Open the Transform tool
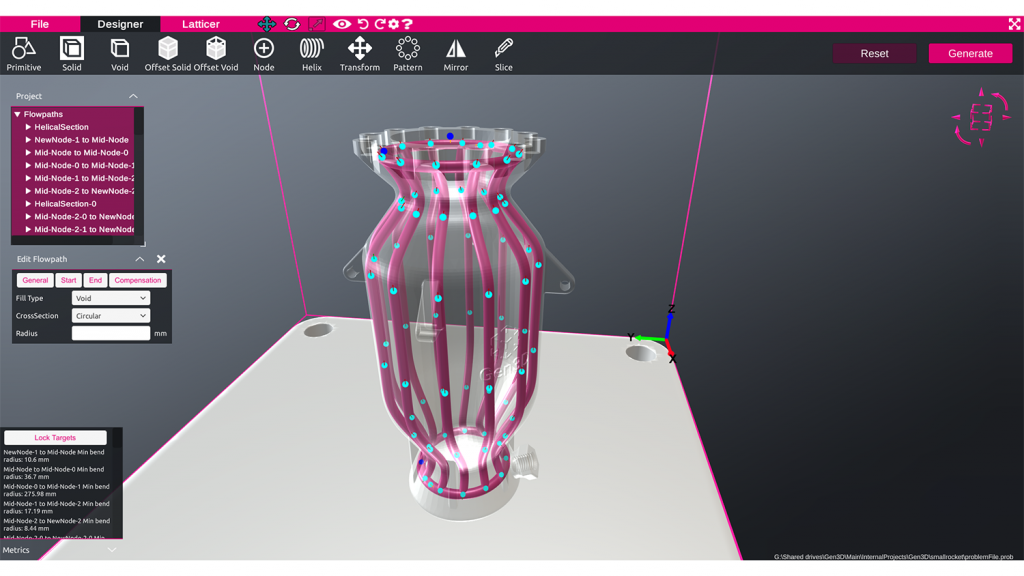 point(359,50)
